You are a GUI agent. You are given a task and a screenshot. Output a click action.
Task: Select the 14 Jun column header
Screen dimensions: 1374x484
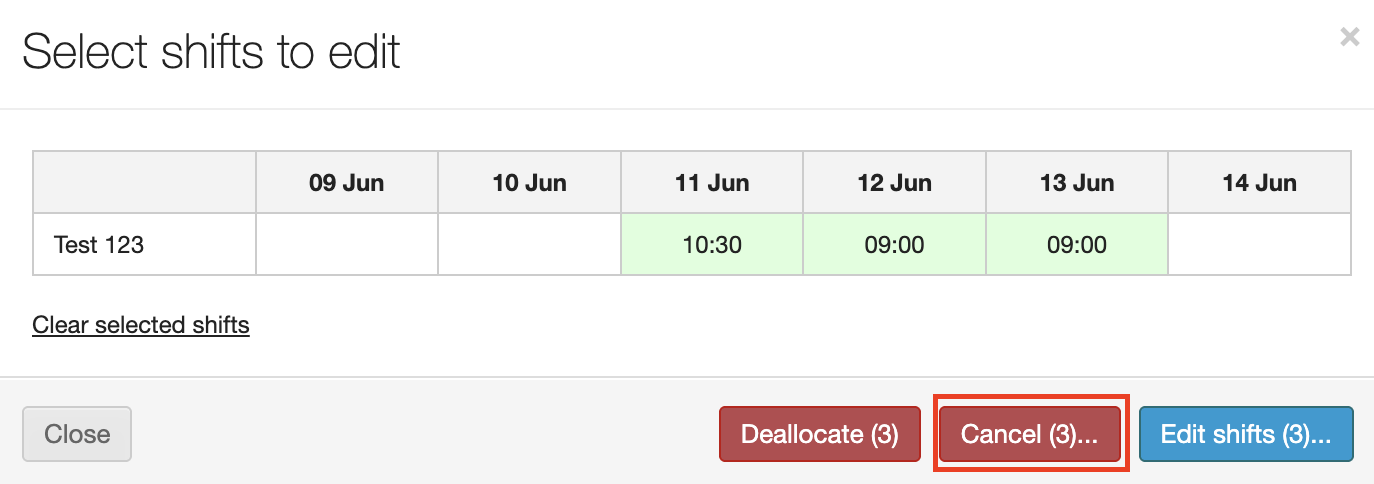1259,183
